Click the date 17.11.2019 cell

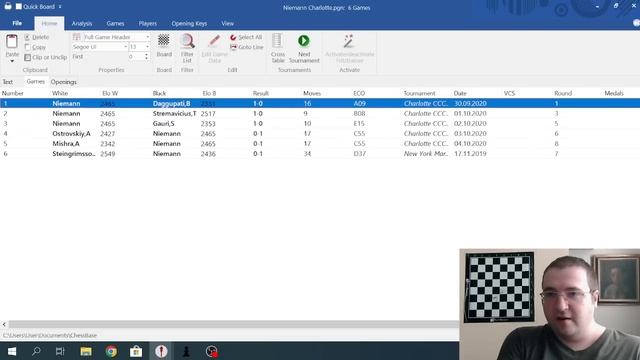470,153
